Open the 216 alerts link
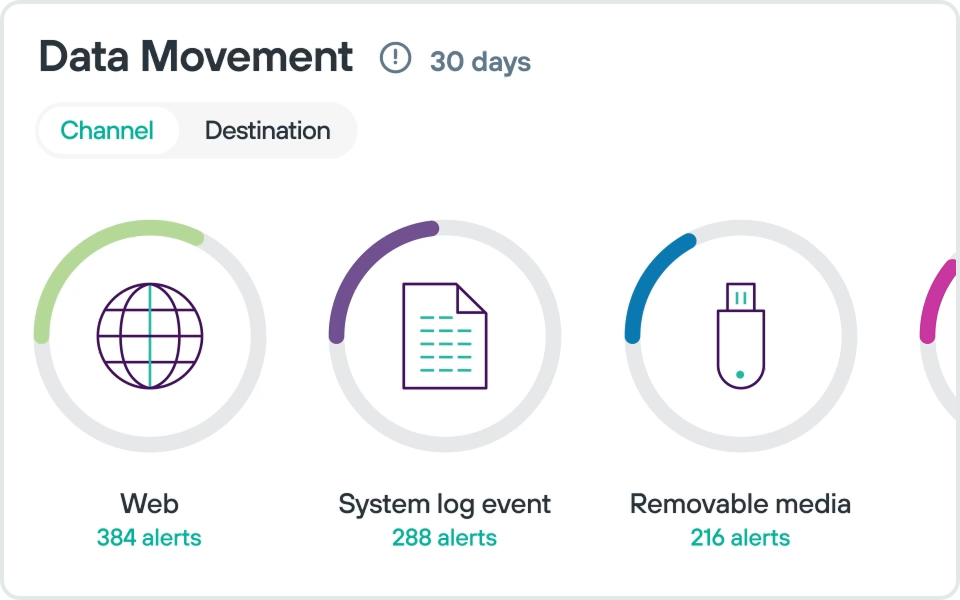960x600 pixels. pyautogui.click(x=740, y=538)
